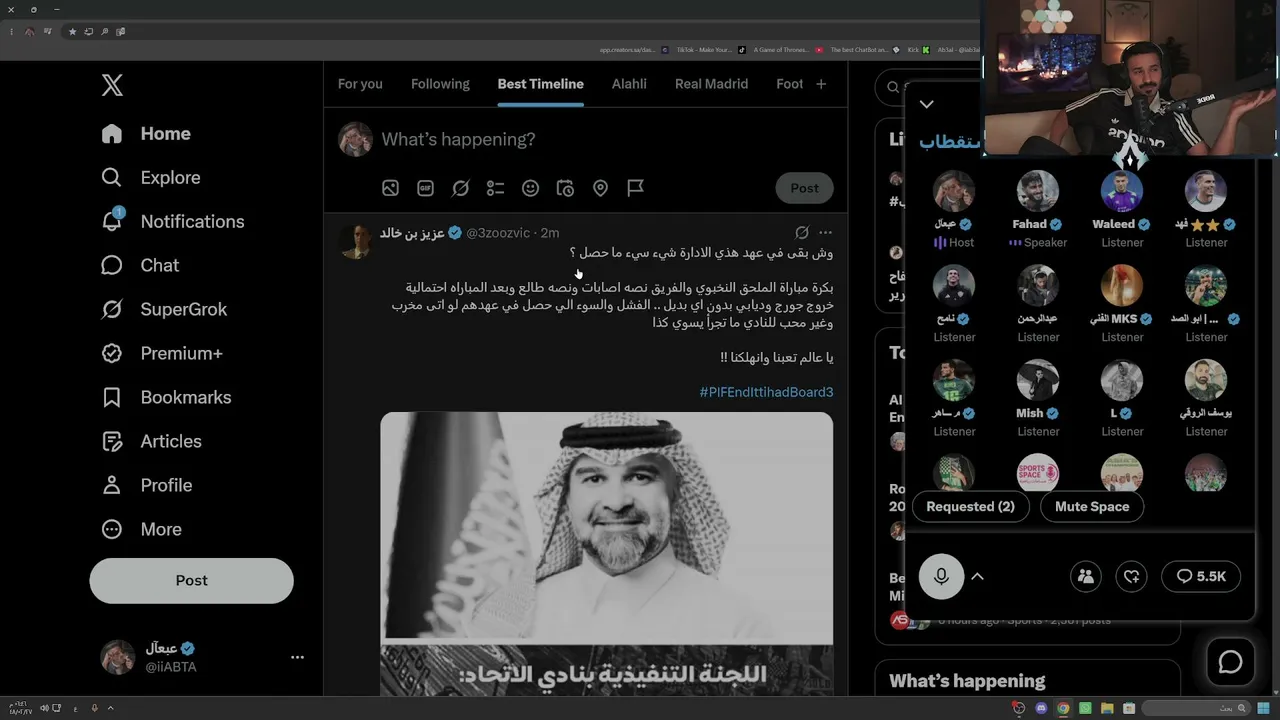Screen dimensions: 1280x720
Task: Open listener Mish's avatar in the Space
Action: 1038,380
